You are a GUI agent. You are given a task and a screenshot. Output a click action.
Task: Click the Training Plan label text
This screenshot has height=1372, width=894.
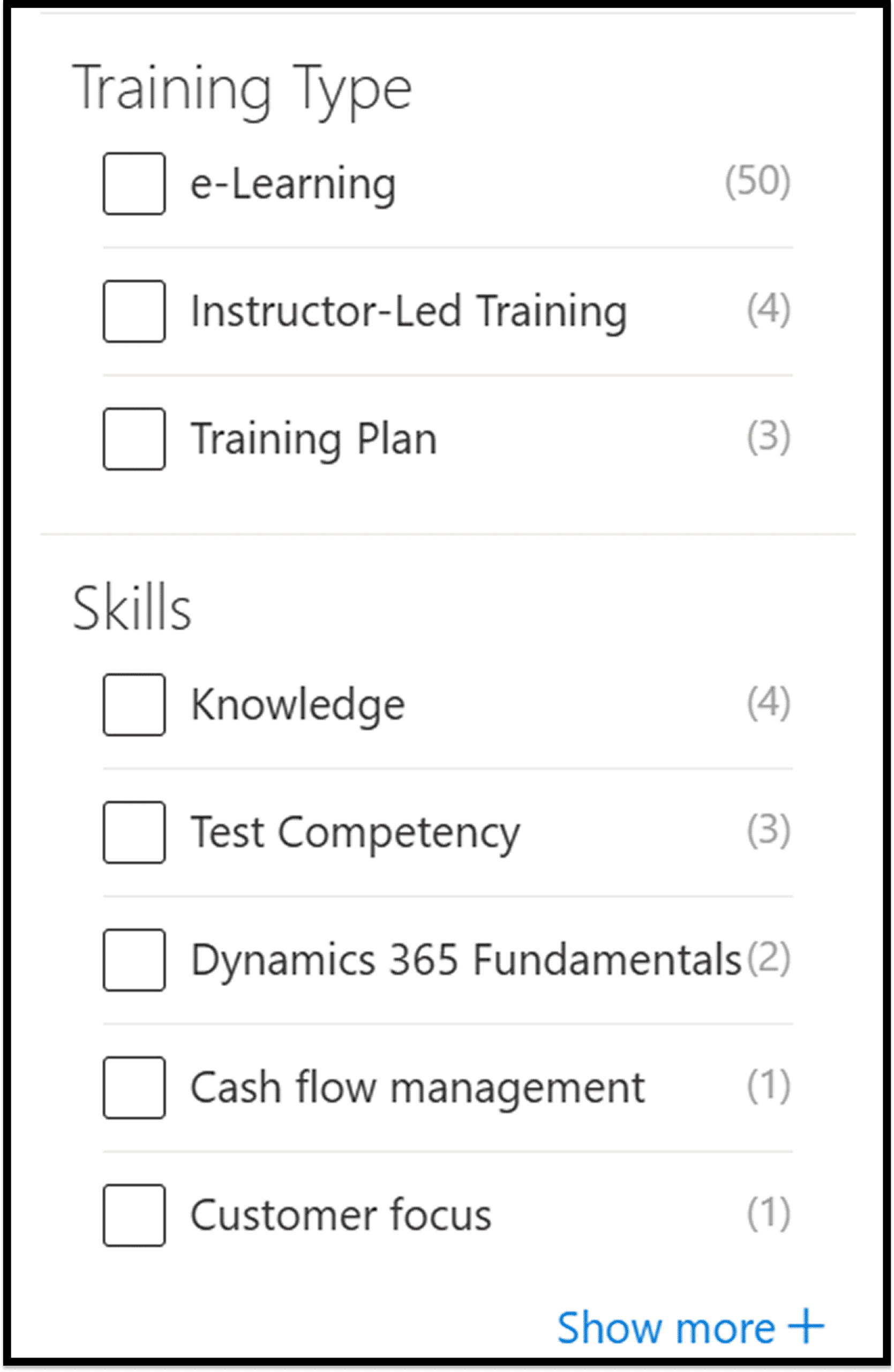pyautogui.click(x=314, y=439)
